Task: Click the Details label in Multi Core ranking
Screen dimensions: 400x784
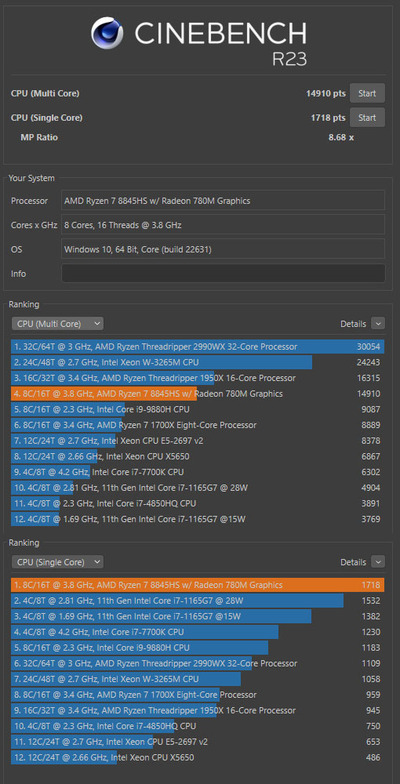Action: 353,324
